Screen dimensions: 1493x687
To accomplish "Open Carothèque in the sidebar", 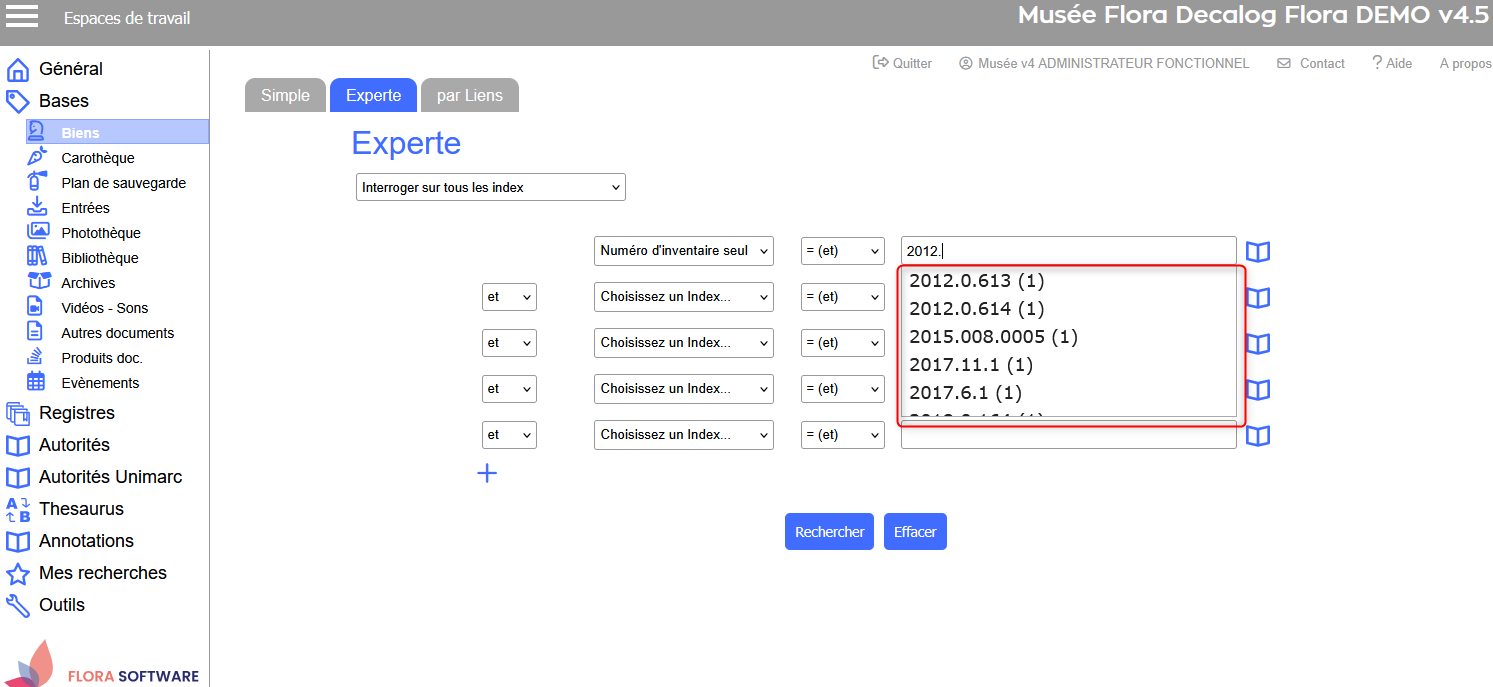I will click(97, 158).
